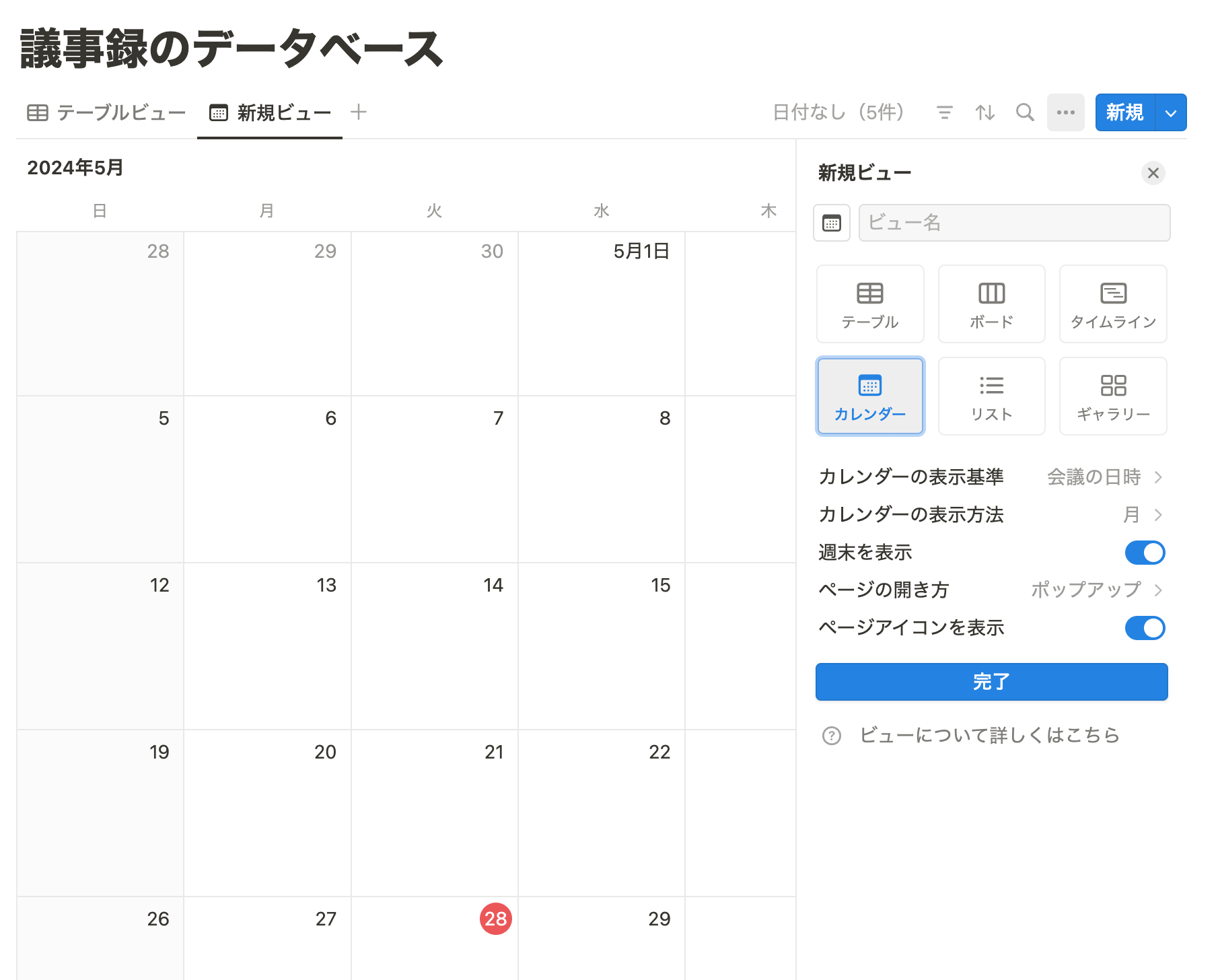Open the three-dots view options menu
Image resolution: width=1218 pixels, height=980 pixels.
point(1066,112)
